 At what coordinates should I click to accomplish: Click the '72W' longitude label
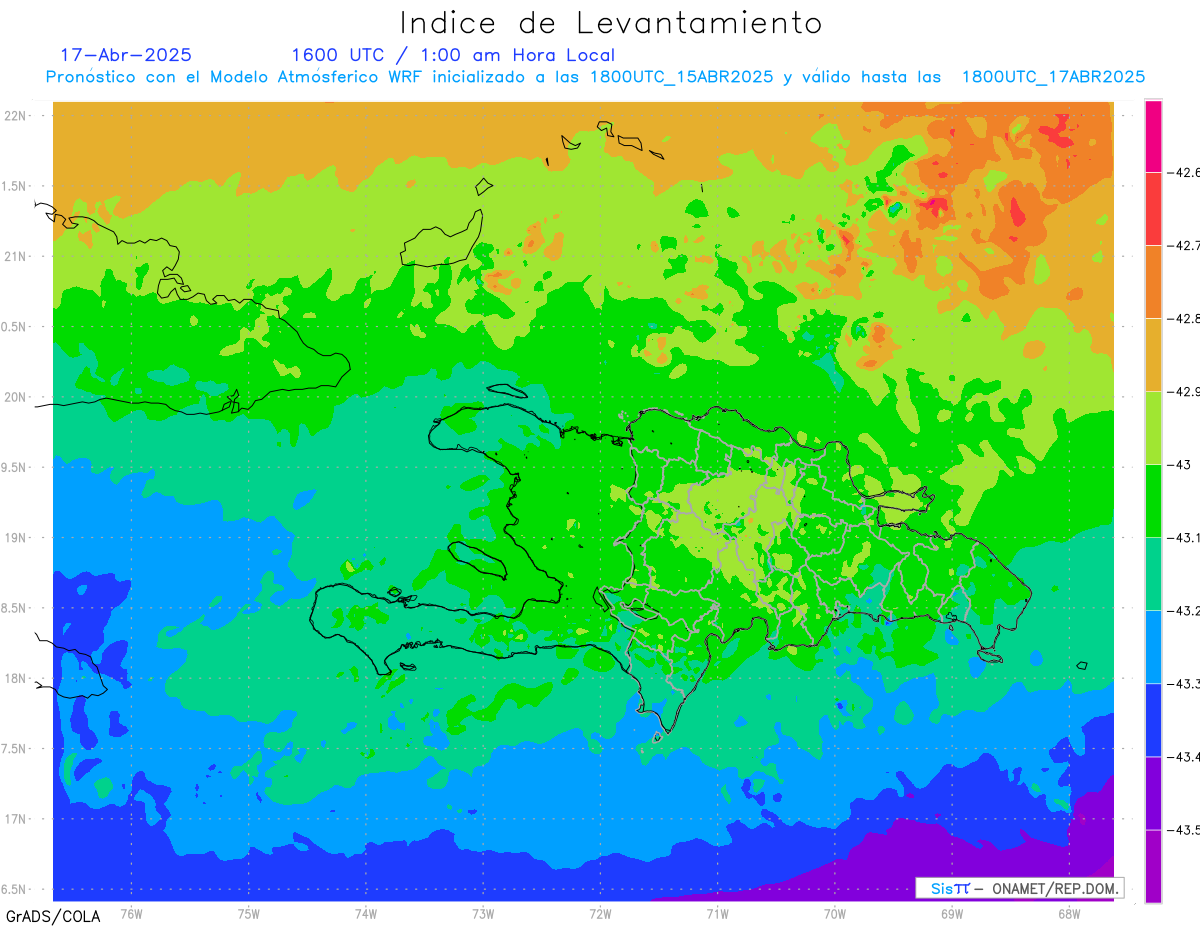click(601, 913)
